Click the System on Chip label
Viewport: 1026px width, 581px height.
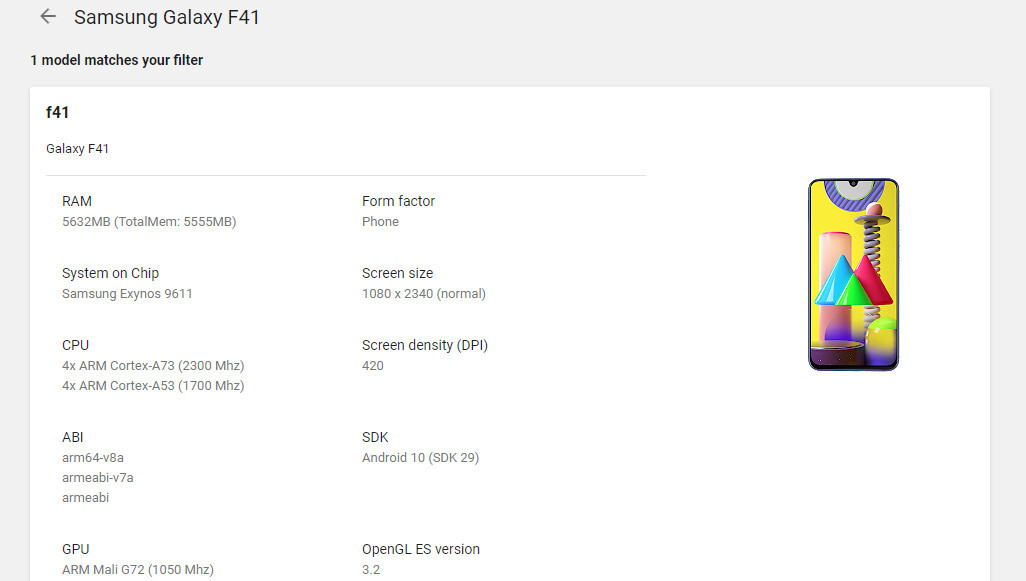[111, 273]
